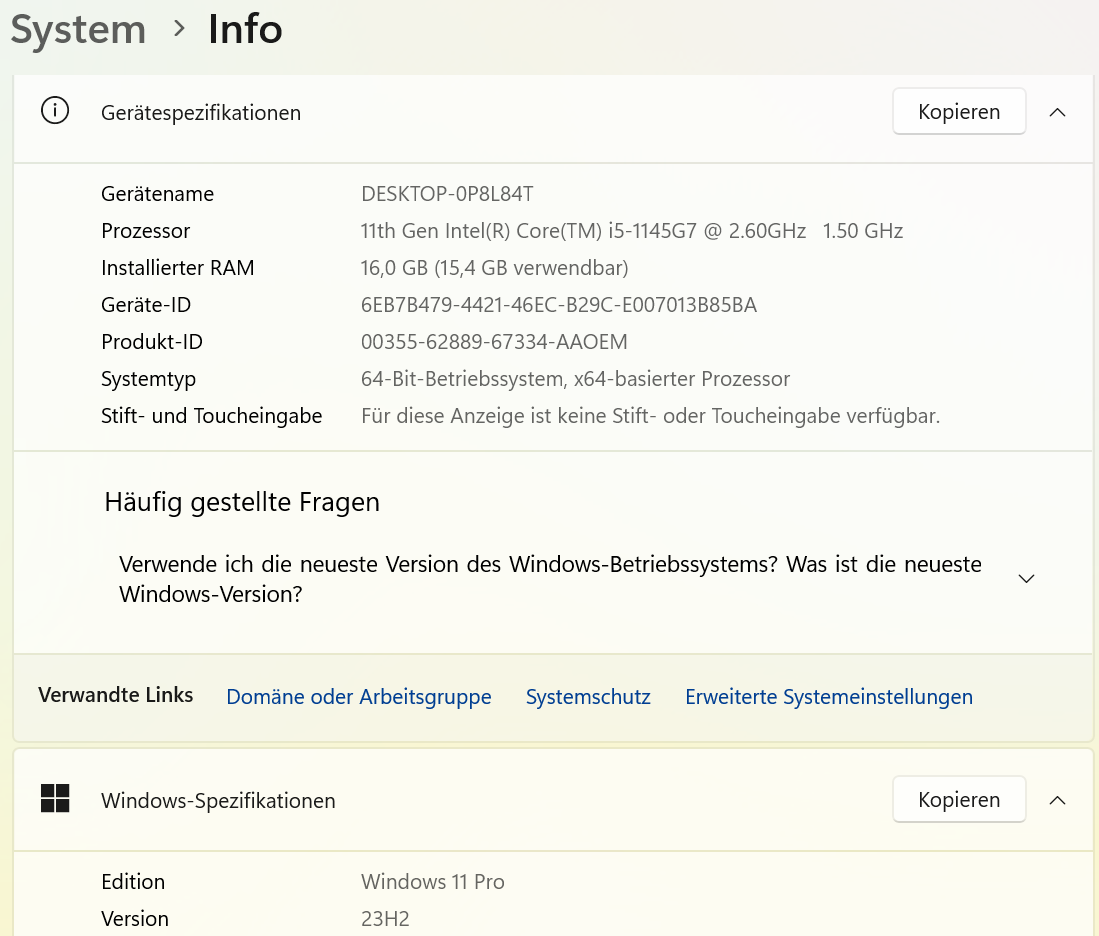This screenshot has height=936, width=1099.
Task: Select Edition value Windows 11 Pro
Action: point(432,882)
